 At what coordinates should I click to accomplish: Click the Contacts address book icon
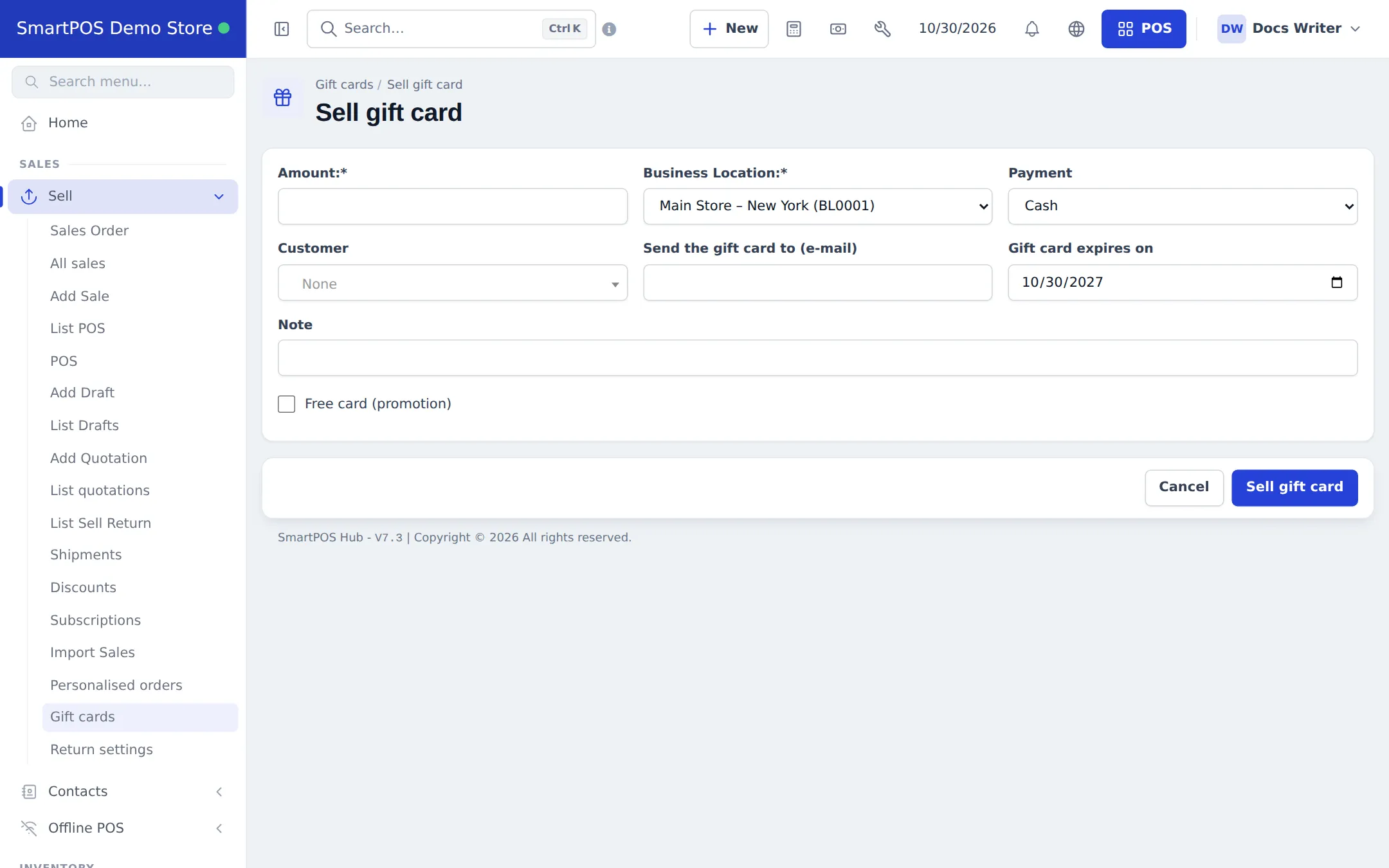[29, 791]
